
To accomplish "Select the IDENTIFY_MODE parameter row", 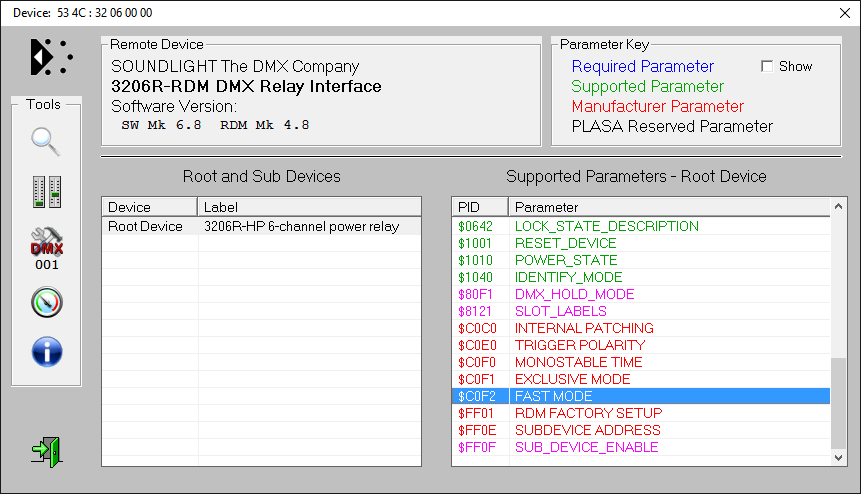I will [x=568, y=278].
